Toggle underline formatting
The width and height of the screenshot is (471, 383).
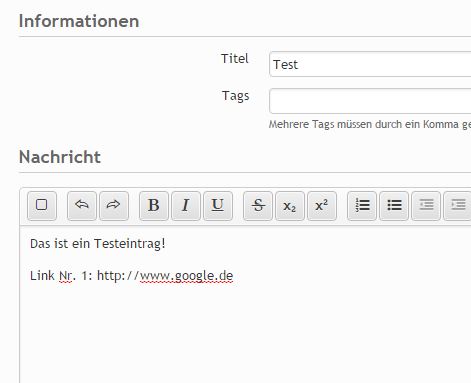tap(218, 206)
